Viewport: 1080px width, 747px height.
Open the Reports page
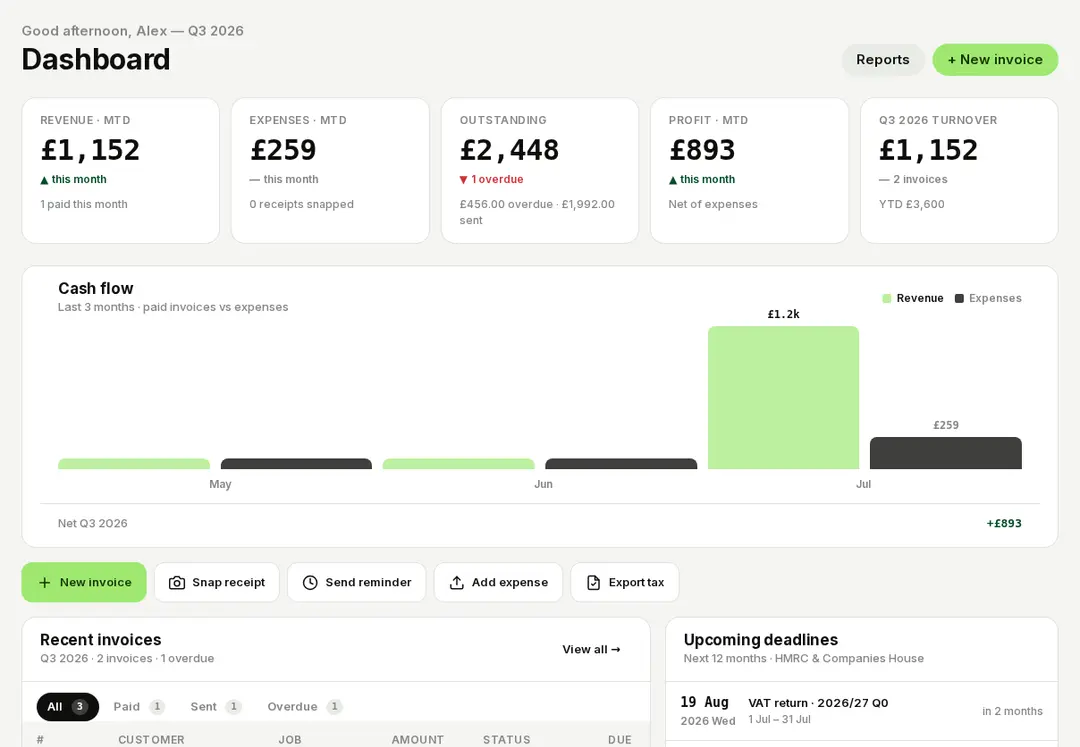[882, 60]
